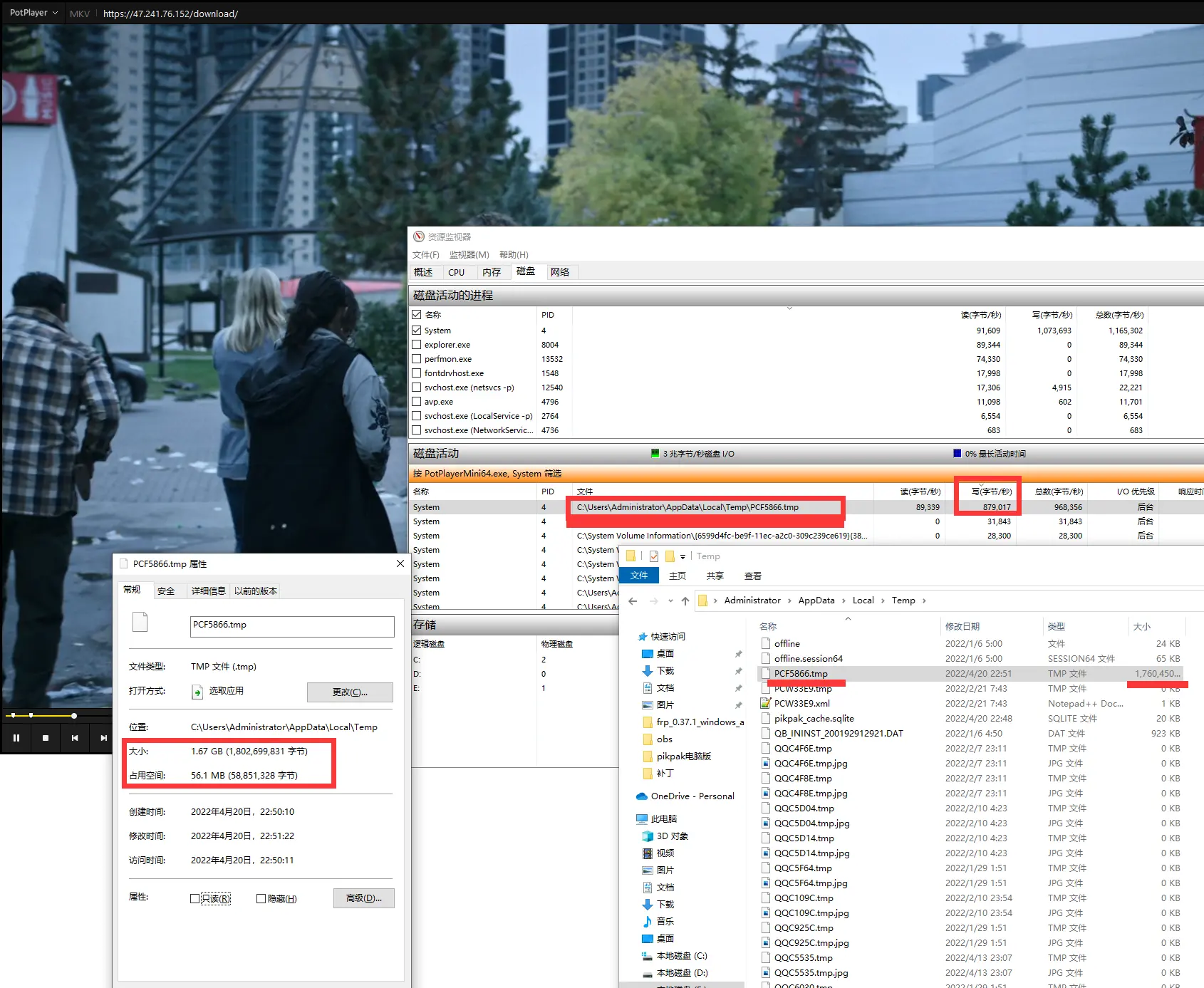Click the address bar folder icon
1204x988 pixels.
point(702,601)
